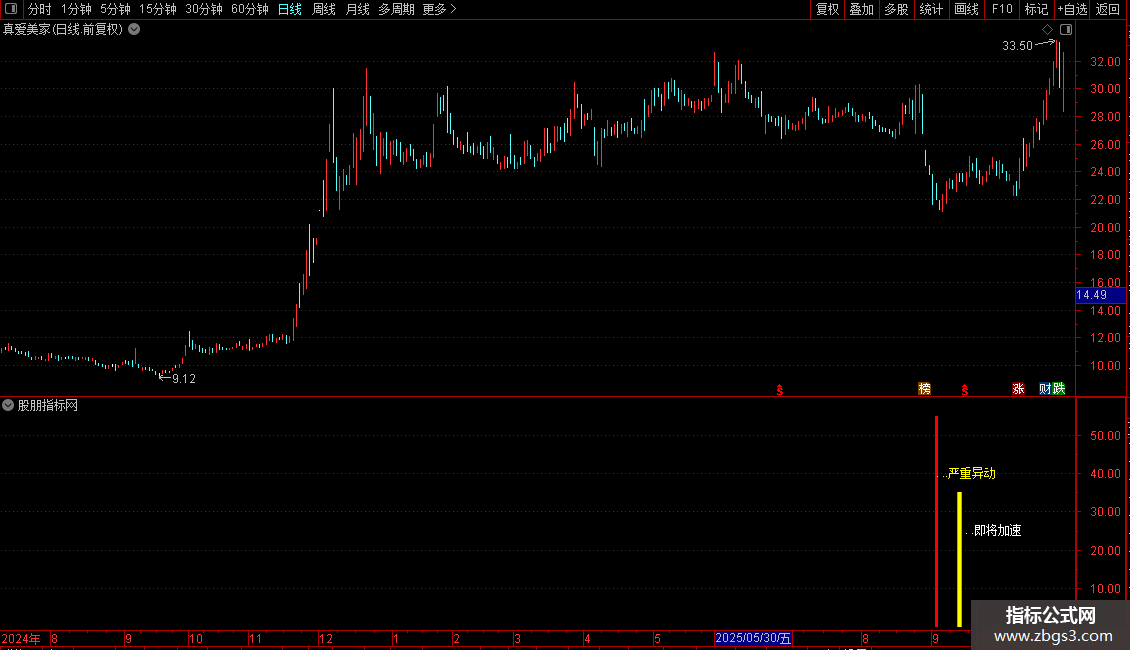1130x650 pixels.
Task: Click the 标记 mark button
Action: click(x=1036, y=9)
